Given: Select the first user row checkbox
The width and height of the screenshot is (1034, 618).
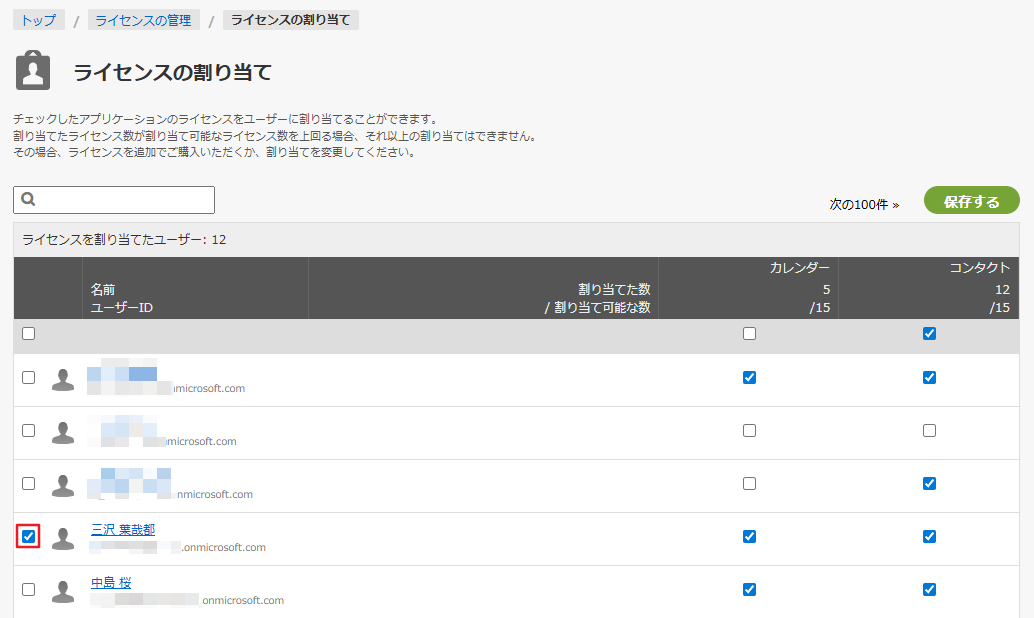Looking at the screenshot, I should [x=28, y=377].
